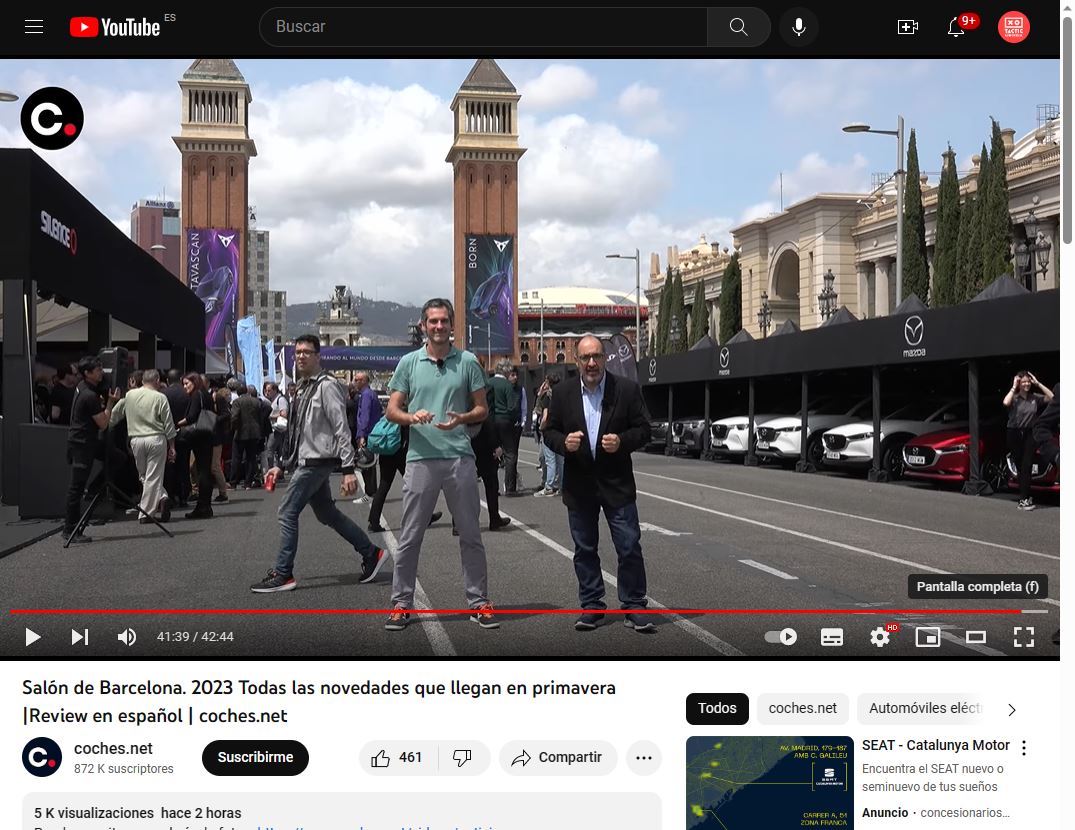Image resolution: width=1075 pixels, height=830 pixels.
Task: Like the video with 461 likes
Action: (396, 757)
